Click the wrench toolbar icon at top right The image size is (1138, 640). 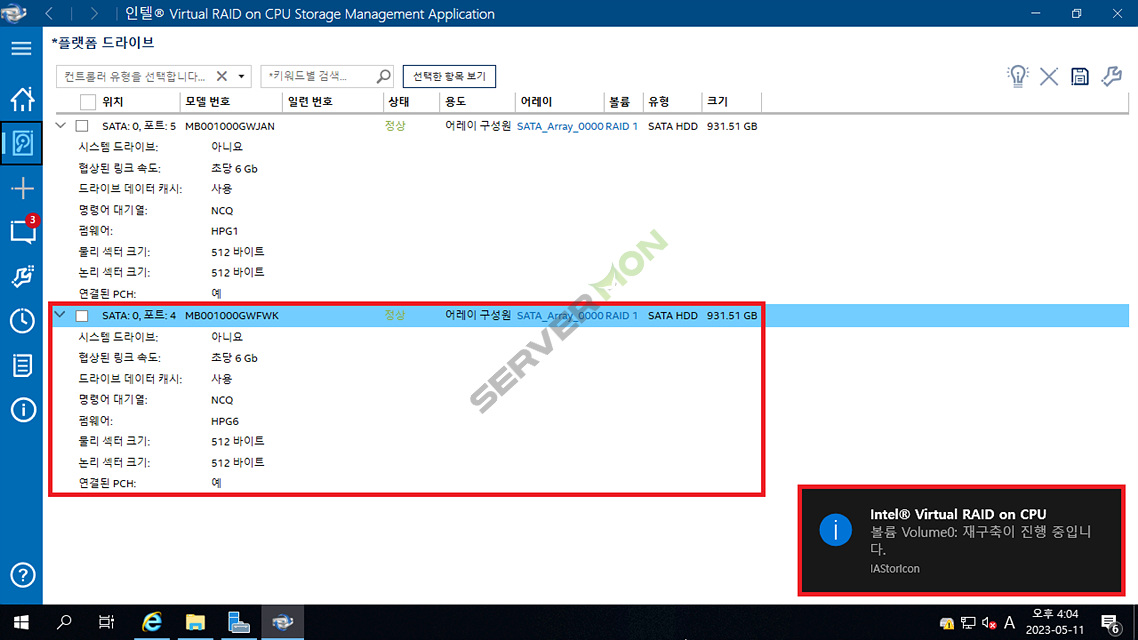click(1111, 75)
